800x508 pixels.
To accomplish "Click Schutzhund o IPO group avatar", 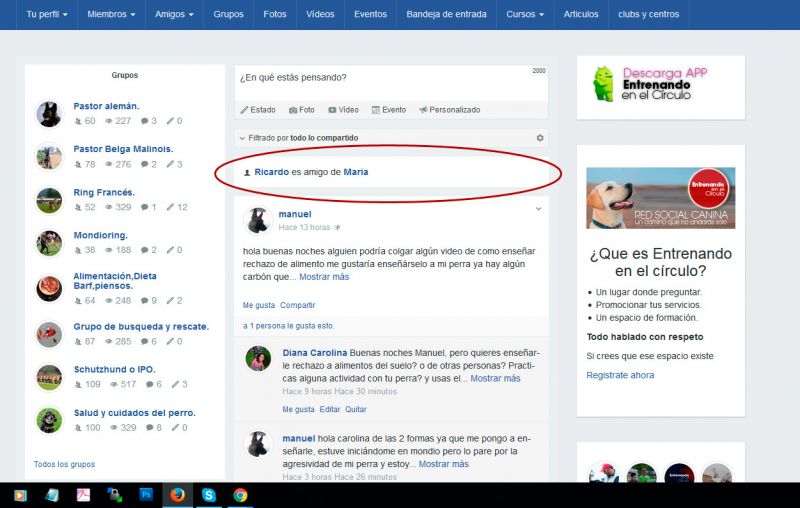I will point(49,377).
